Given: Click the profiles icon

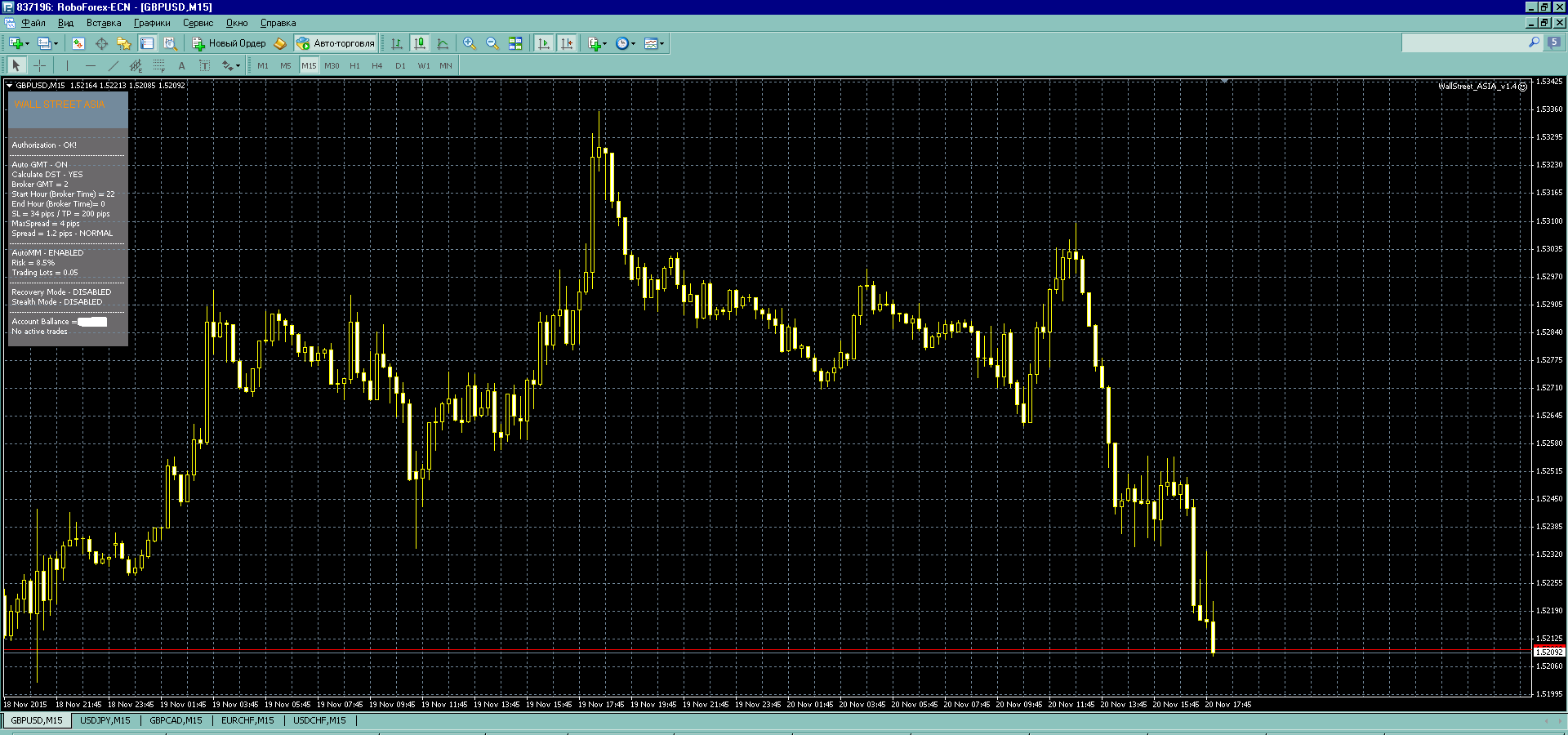Looking at the screenshot, I should pos(44,43).
